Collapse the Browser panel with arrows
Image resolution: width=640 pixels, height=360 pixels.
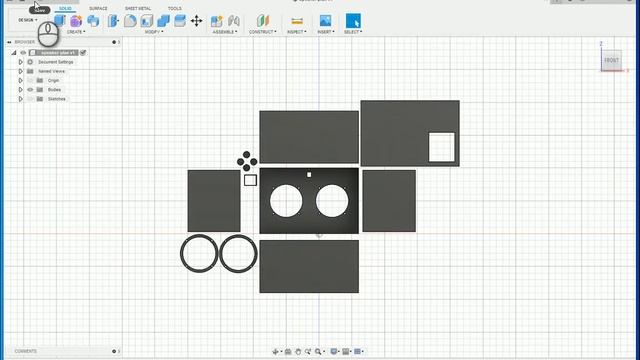pyautogui.click(x=9, y=42)
